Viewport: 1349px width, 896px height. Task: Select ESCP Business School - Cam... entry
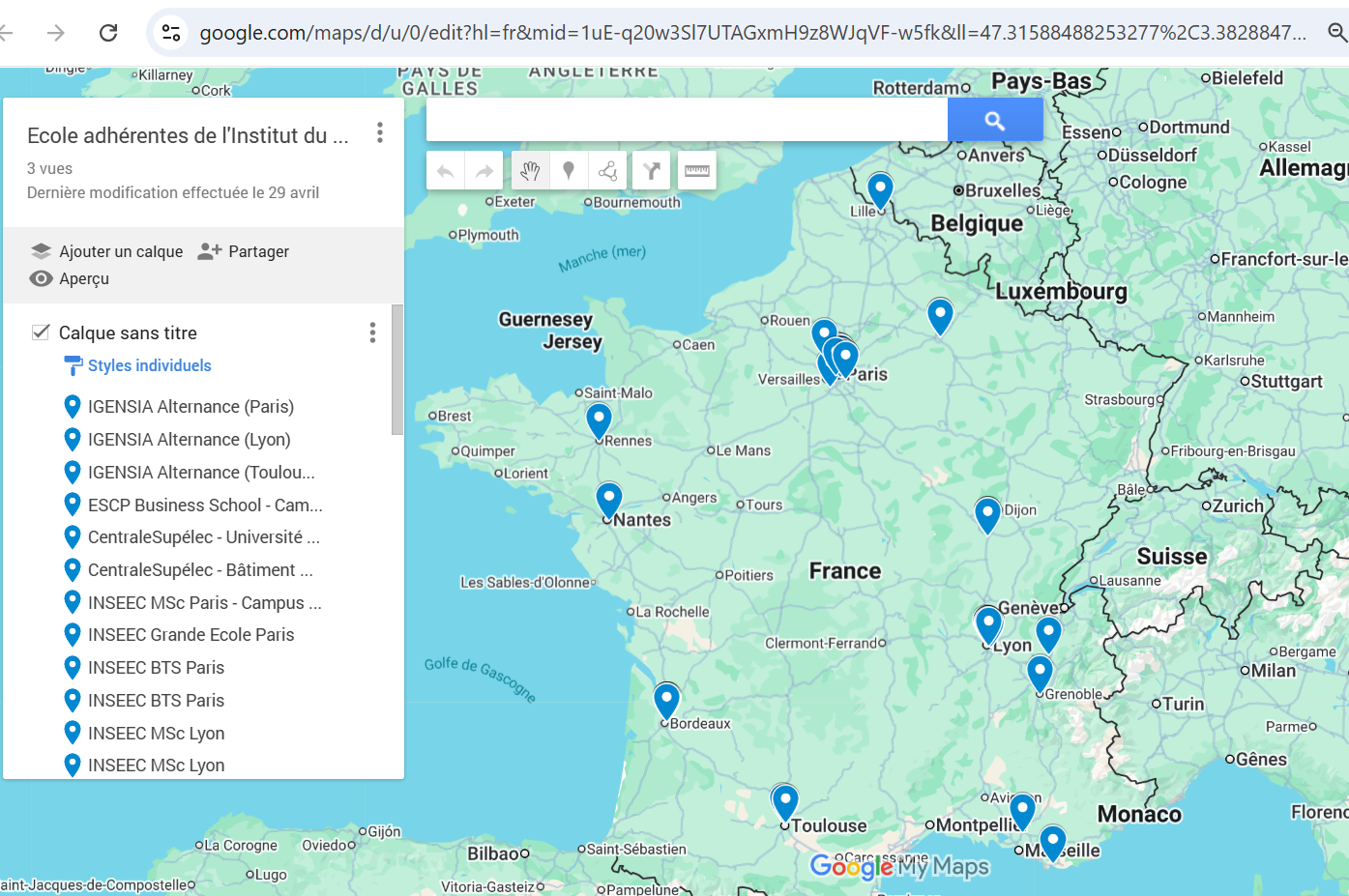point(205,505)
